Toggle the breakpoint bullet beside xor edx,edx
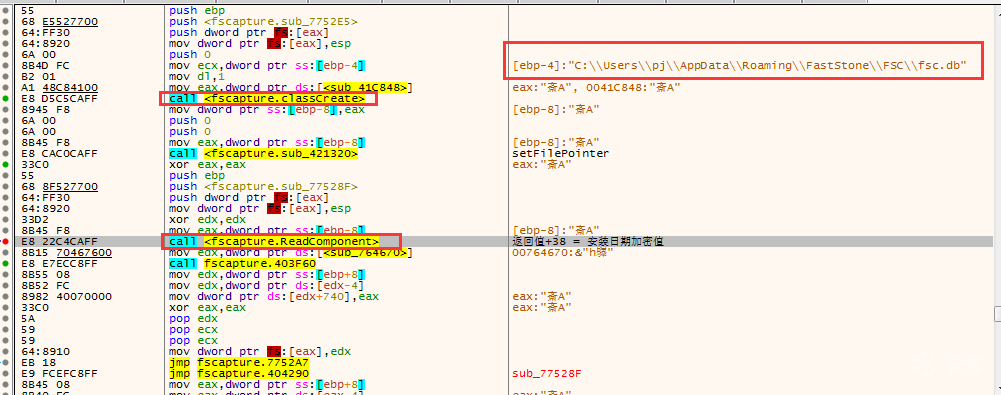This screenshot has height=395, width=1001. click(x=6, y=220)
